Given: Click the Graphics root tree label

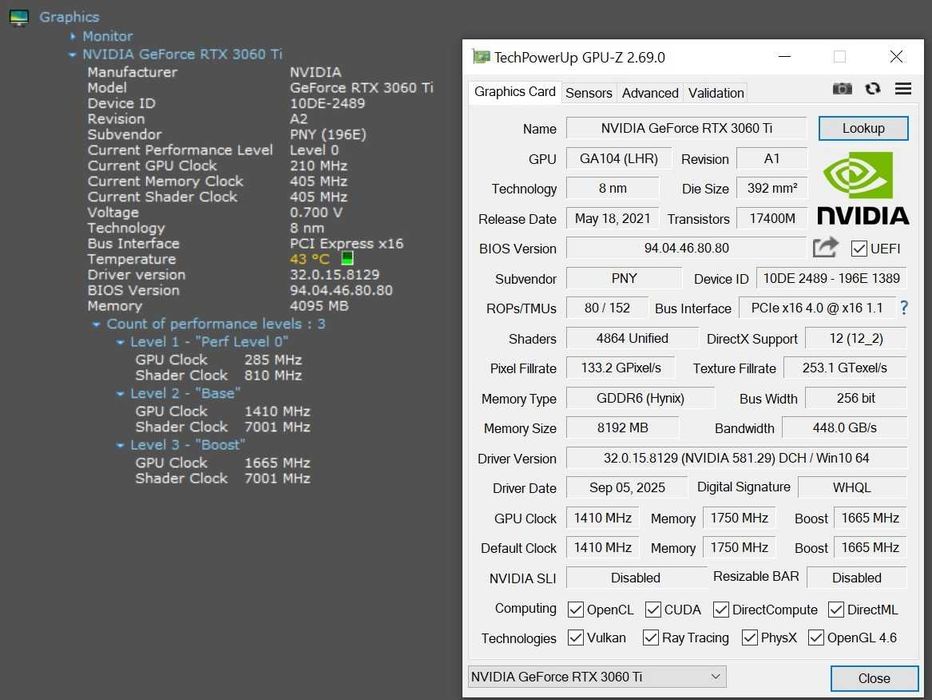Looking at the screenshot, I should 69,17.
